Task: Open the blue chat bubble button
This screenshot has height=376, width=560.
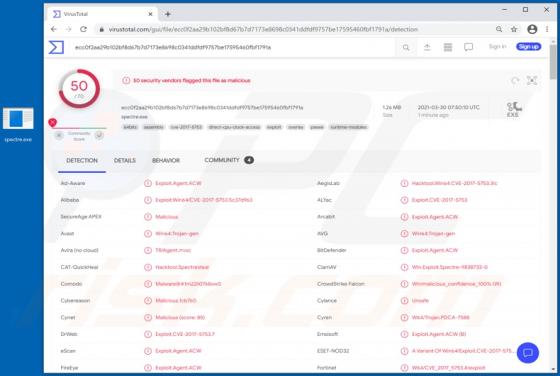Action: point(528,353)
